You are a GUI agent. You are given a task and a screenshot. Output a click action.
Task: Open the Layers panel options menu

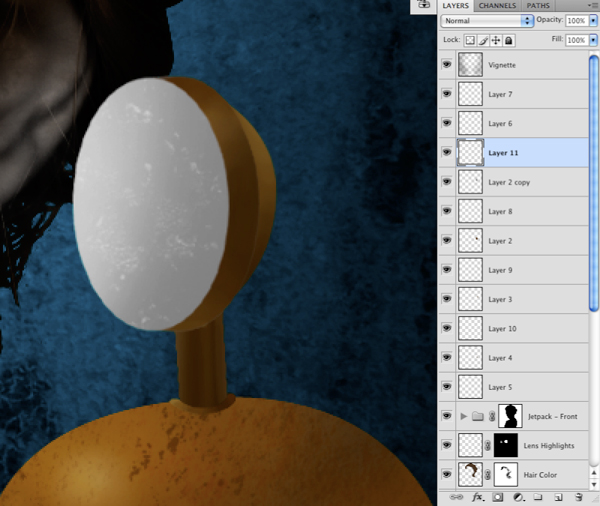click(x=594, y=5)
